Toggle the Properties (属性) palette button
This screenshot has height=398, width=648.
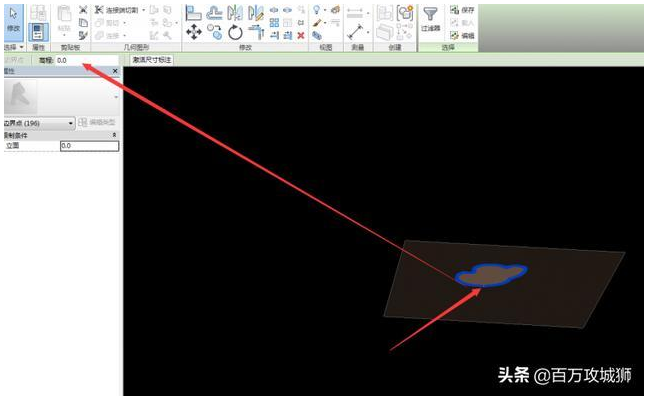click(x=38, y=32)
